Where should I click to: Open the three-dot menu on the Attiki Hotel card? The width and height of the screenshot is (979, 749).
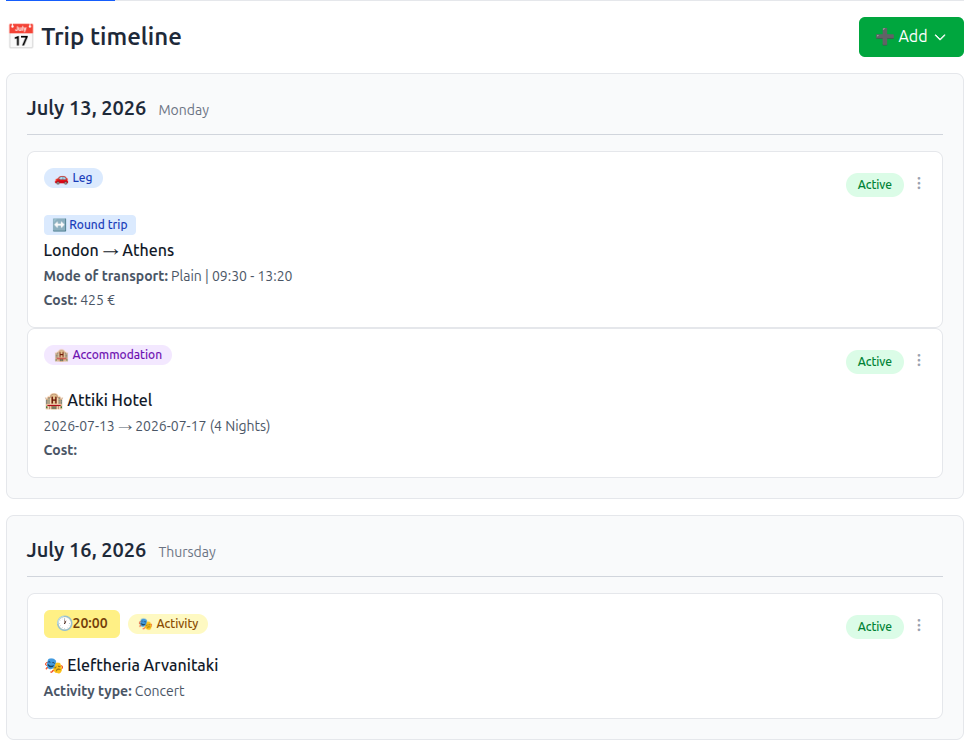tap(919, 360)
